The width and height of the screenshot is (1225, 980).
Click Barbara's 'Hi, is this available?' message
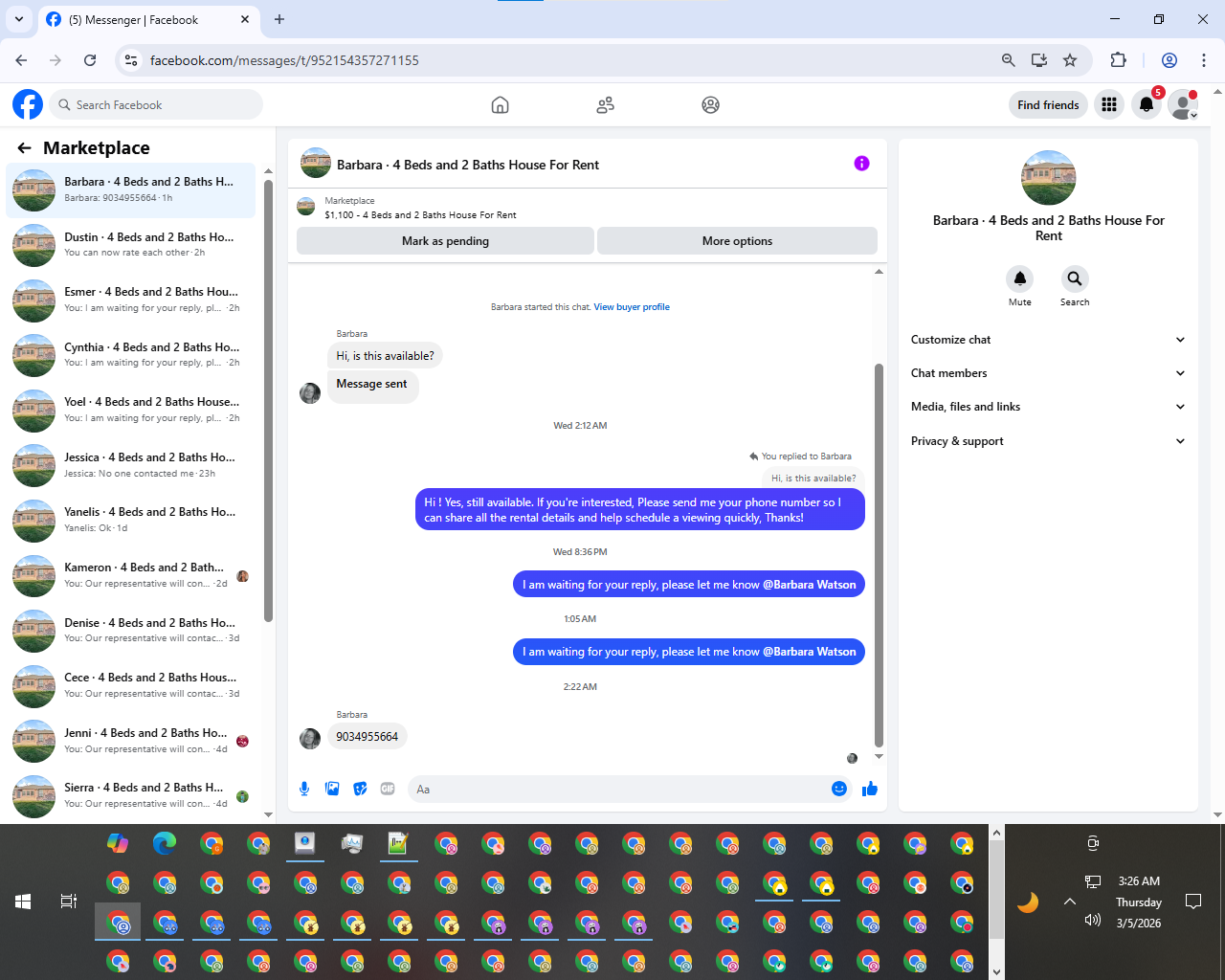386,356
